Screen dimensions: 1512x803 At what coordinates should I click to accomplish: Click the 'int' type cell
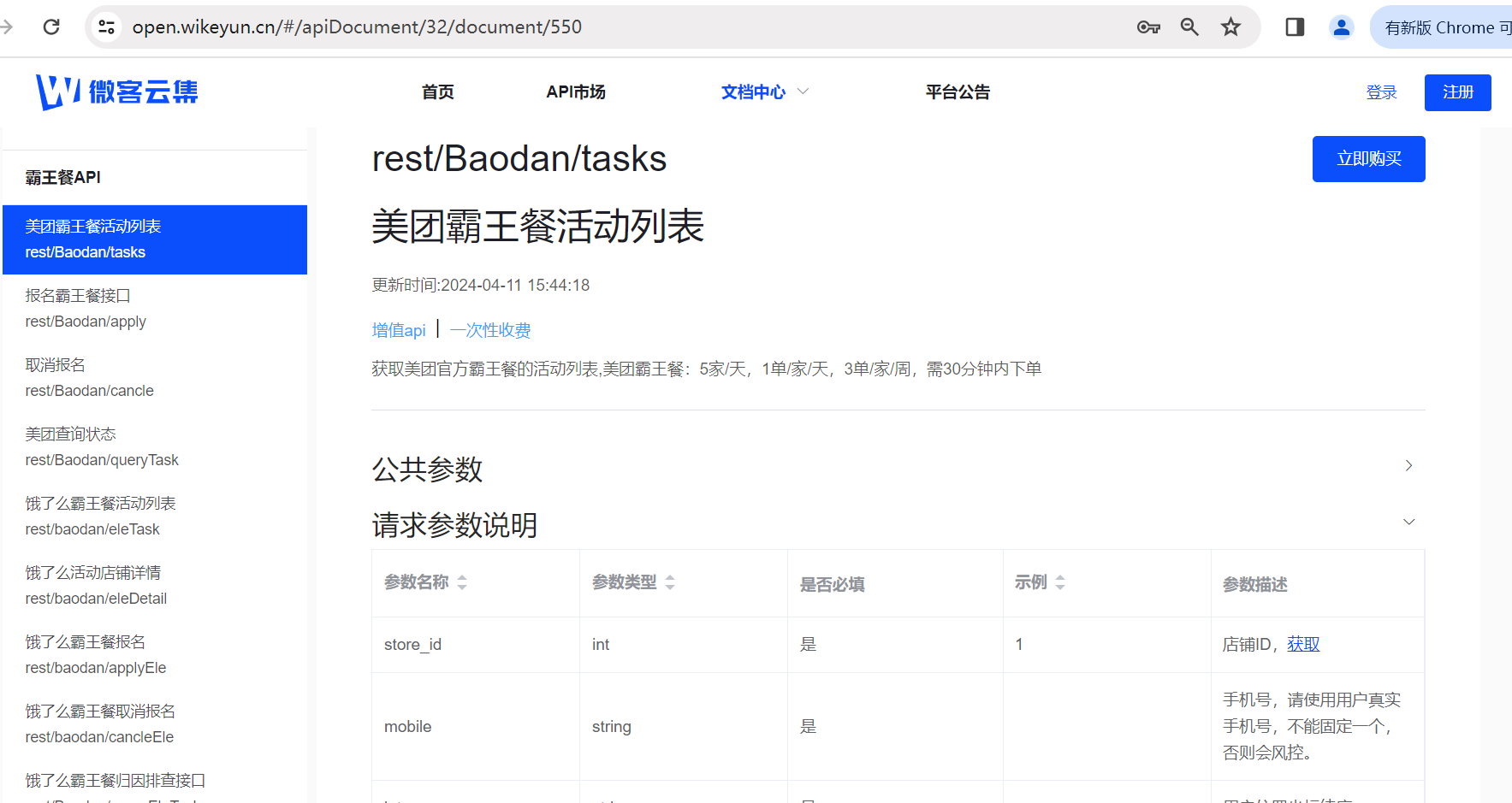point(684,645)
